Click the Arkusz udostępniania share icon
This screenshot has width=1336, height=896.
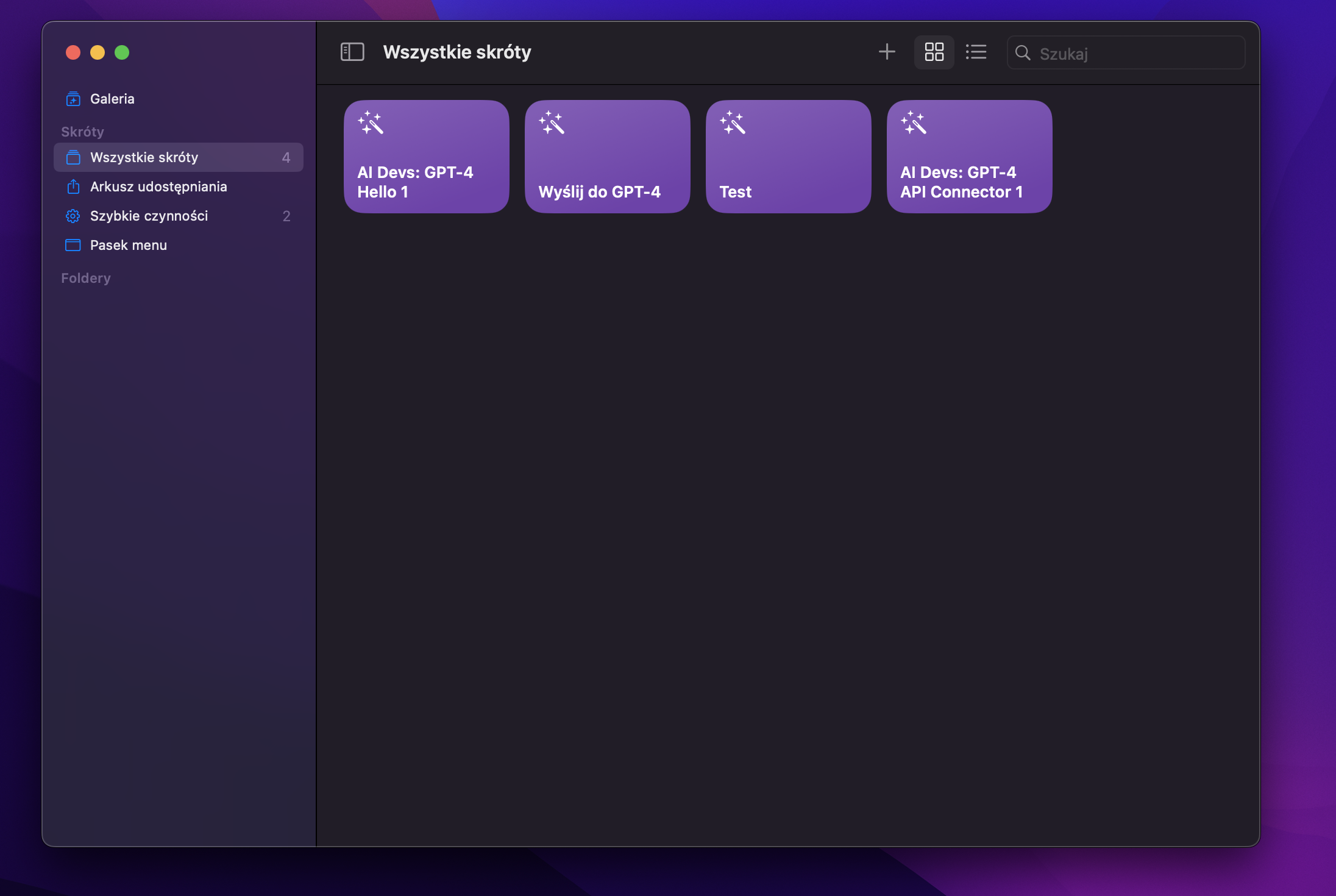[x=73, y=187]
